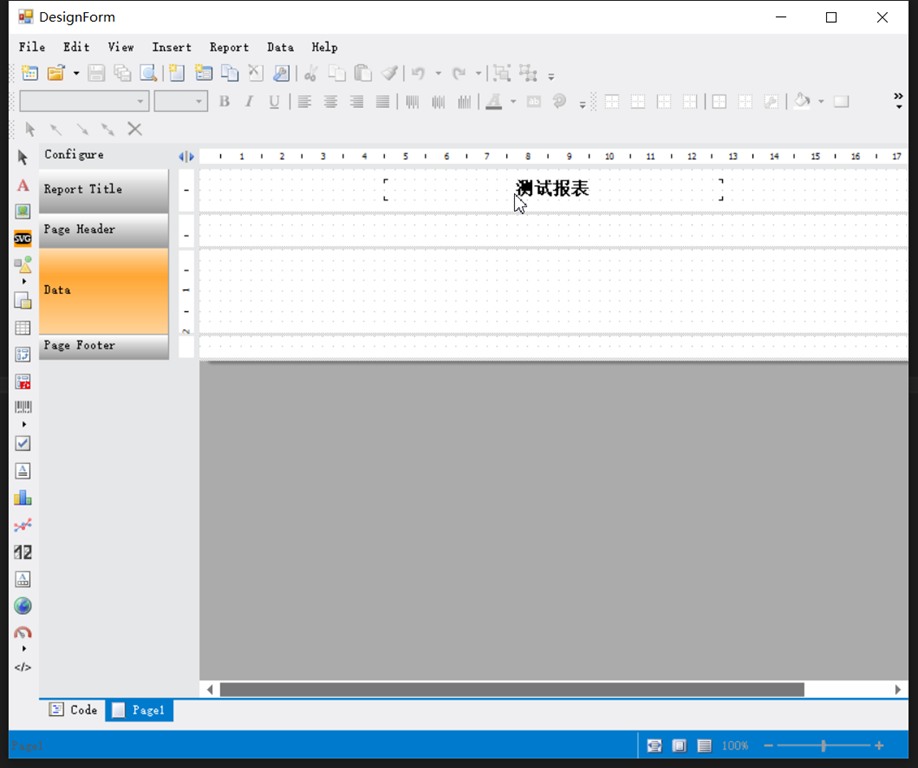Insert a Chart object from sidebar

pyautogui.click(x=23, y=497)
